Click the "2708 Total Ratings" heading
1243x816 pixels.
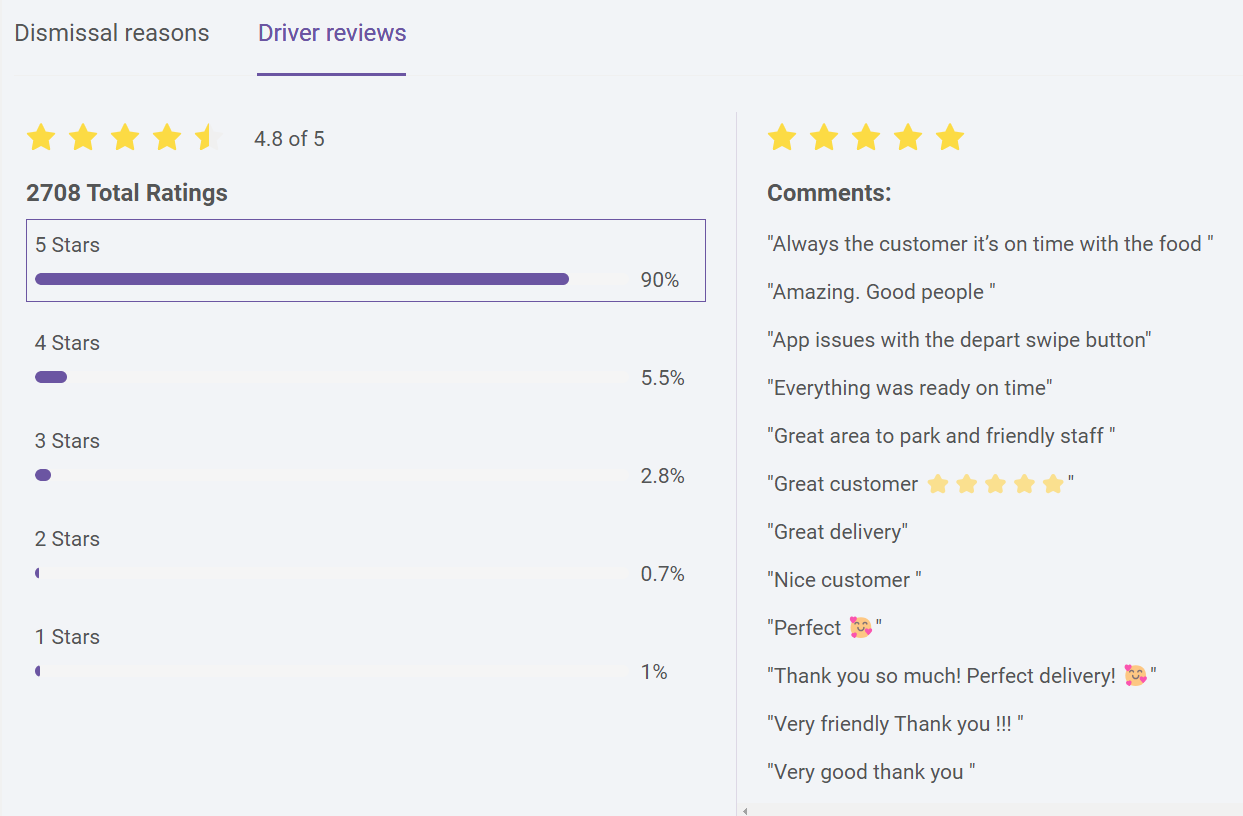pyautogui.click(x=127, y=193)
